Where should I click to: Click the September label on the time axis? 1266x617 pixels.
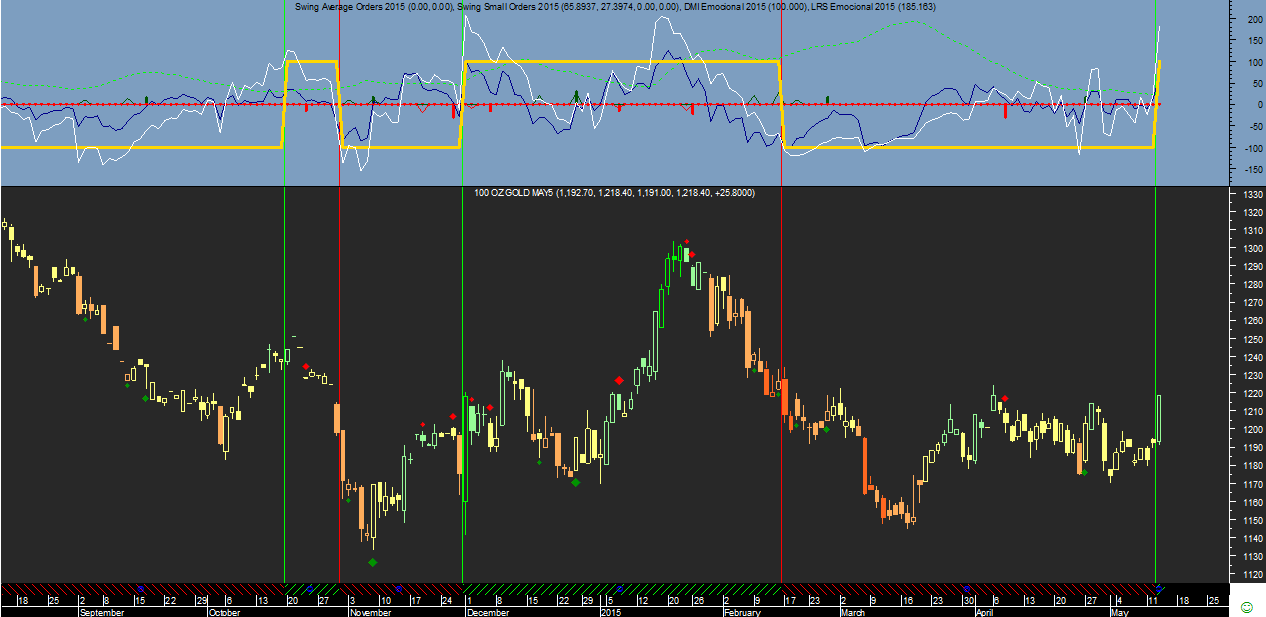(101, 612)
